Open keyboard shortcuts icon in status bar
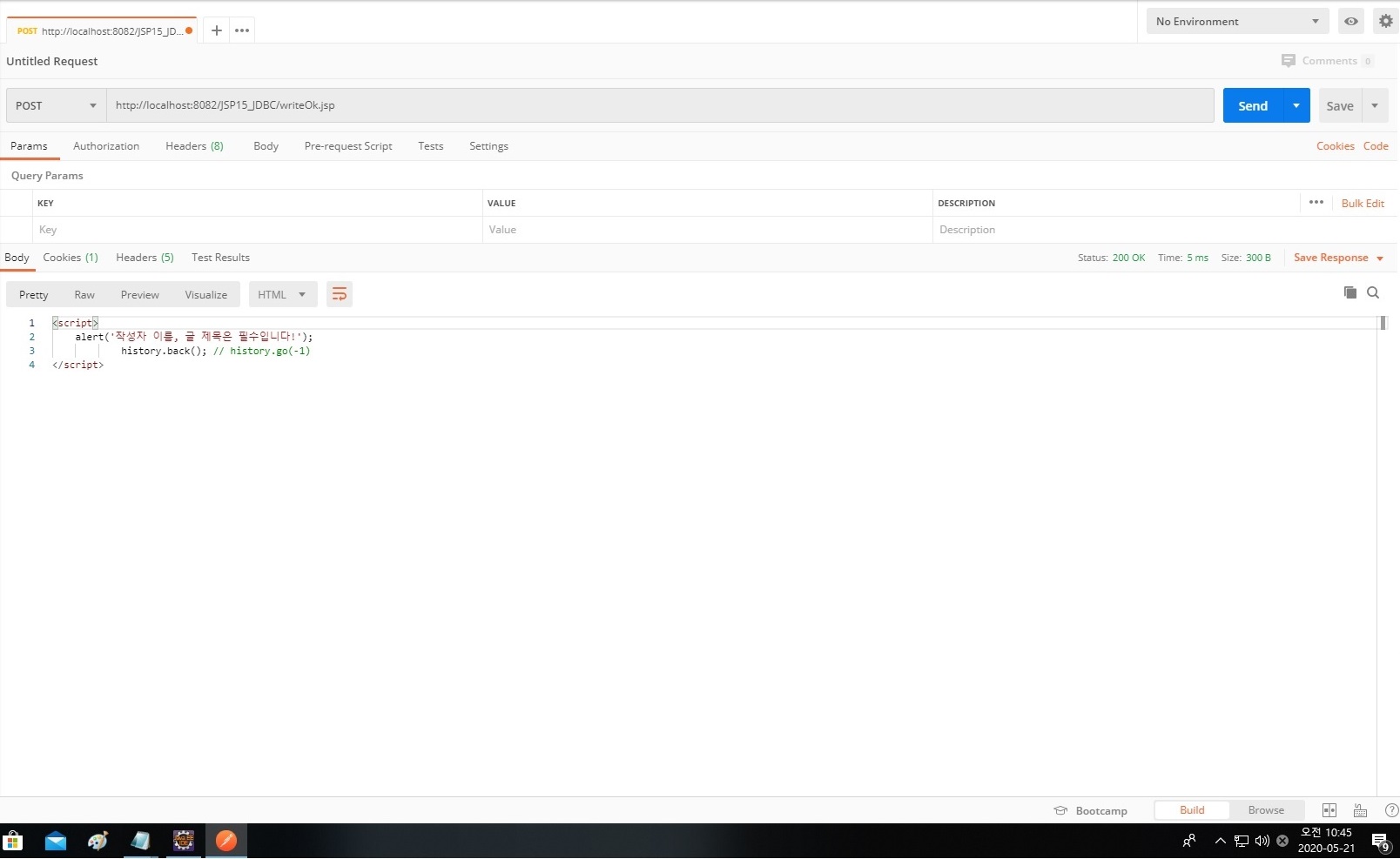 point(1360,810)
